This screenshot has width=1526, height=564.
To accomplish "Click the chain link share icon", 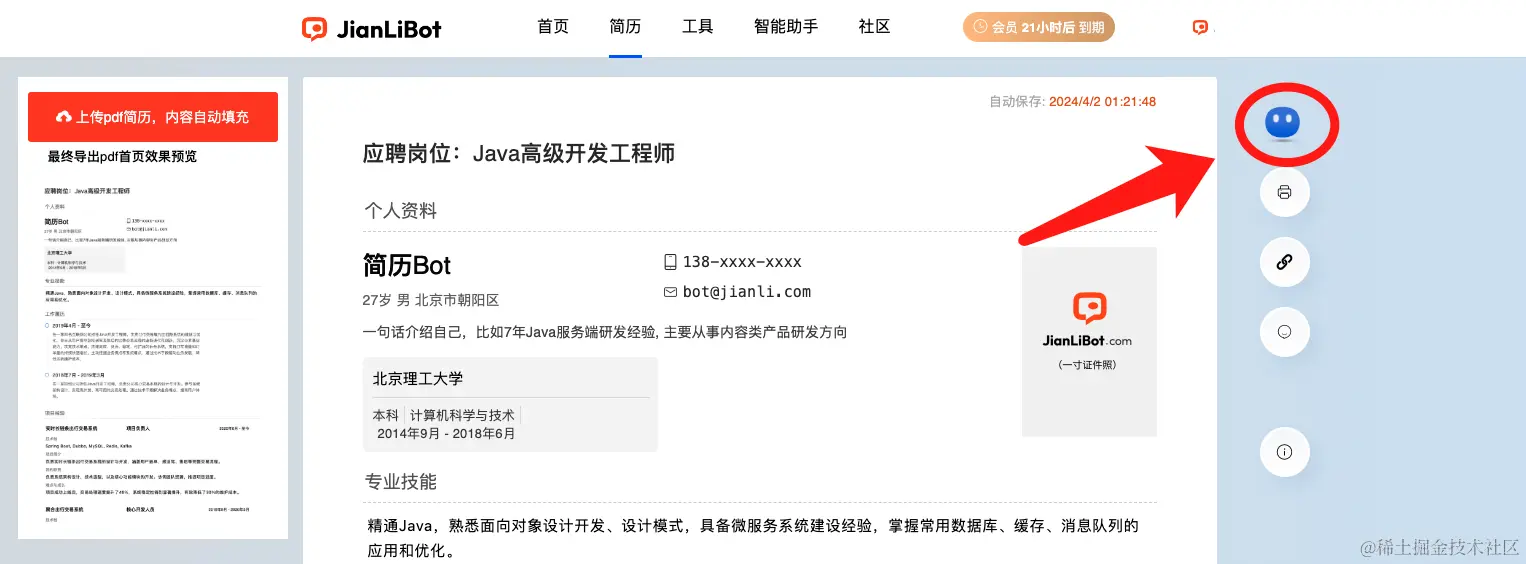I will [x=1285, y=262].
